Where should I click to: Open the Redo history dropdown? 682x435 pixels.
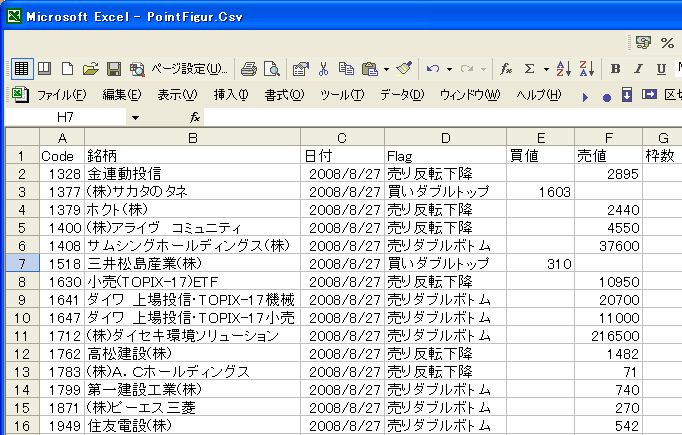(483, 69)
